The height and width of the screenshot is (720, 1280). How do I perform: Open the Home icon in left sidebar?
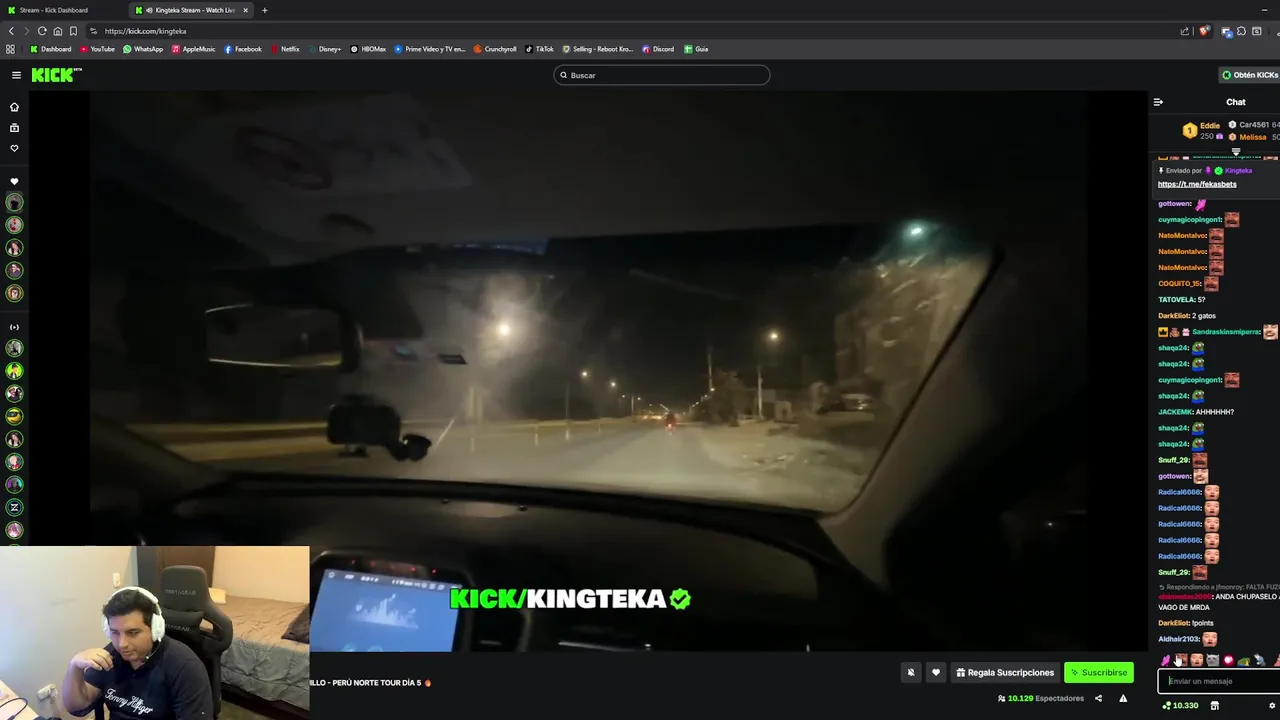tap(14, 107)
